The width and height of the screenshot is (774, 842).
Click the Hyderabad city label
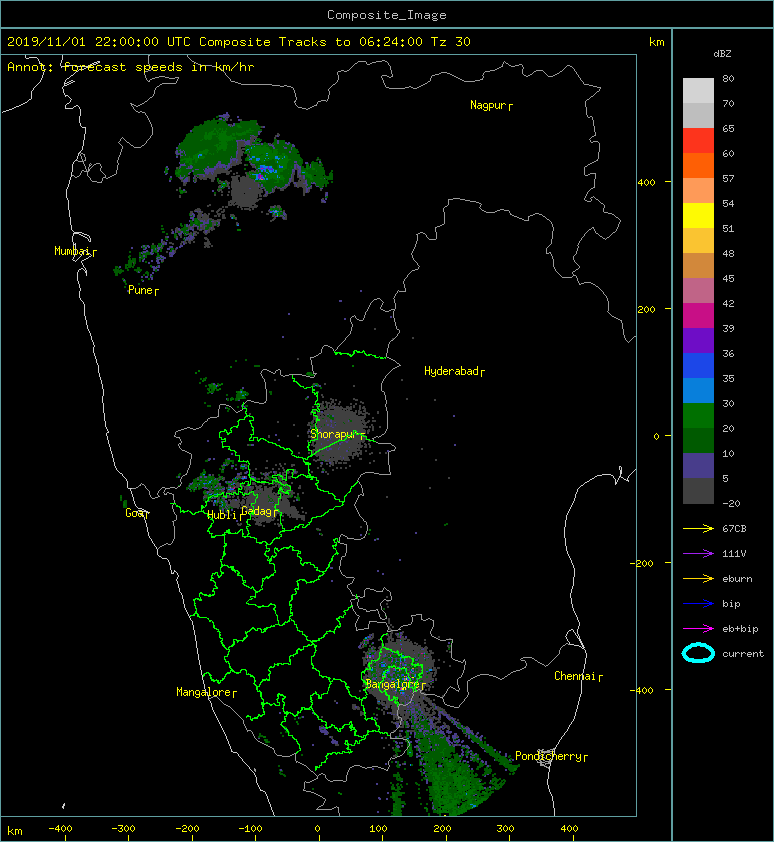click(454, 371)
